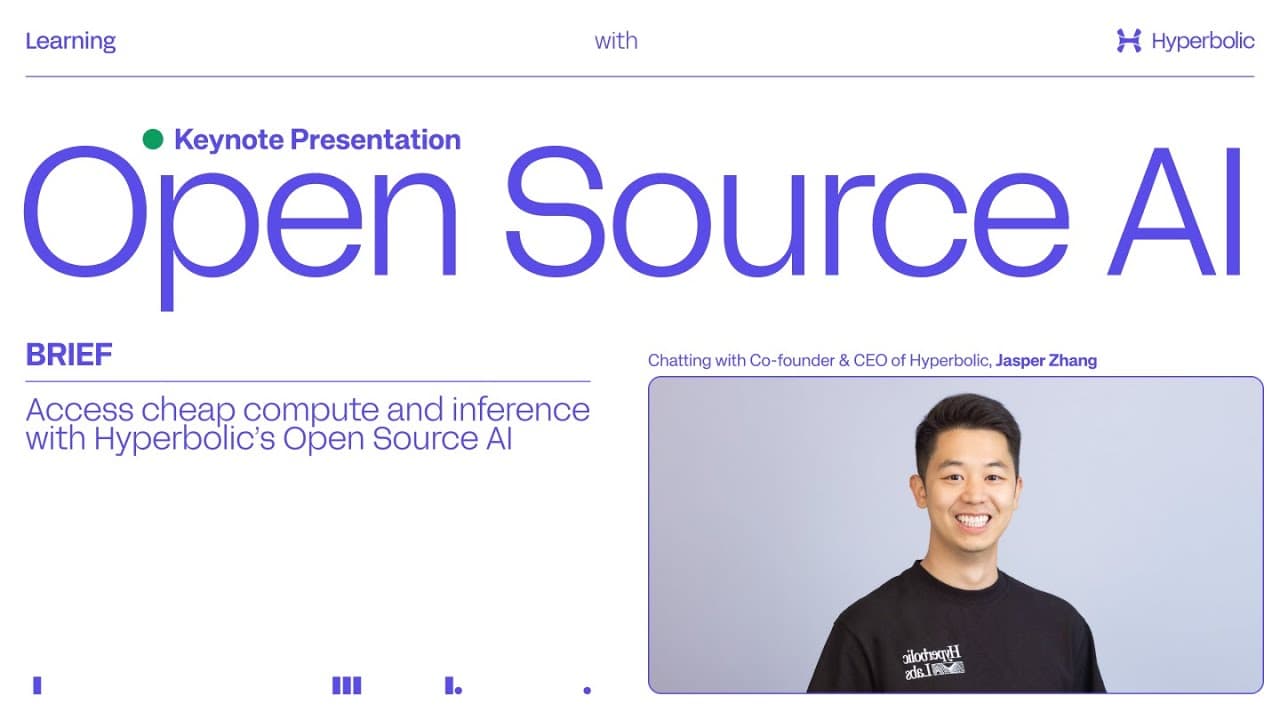The width and height of the screenshot is (1280, 720).
Task: Click the BRIEF heading
Action: tap(69, 355)
